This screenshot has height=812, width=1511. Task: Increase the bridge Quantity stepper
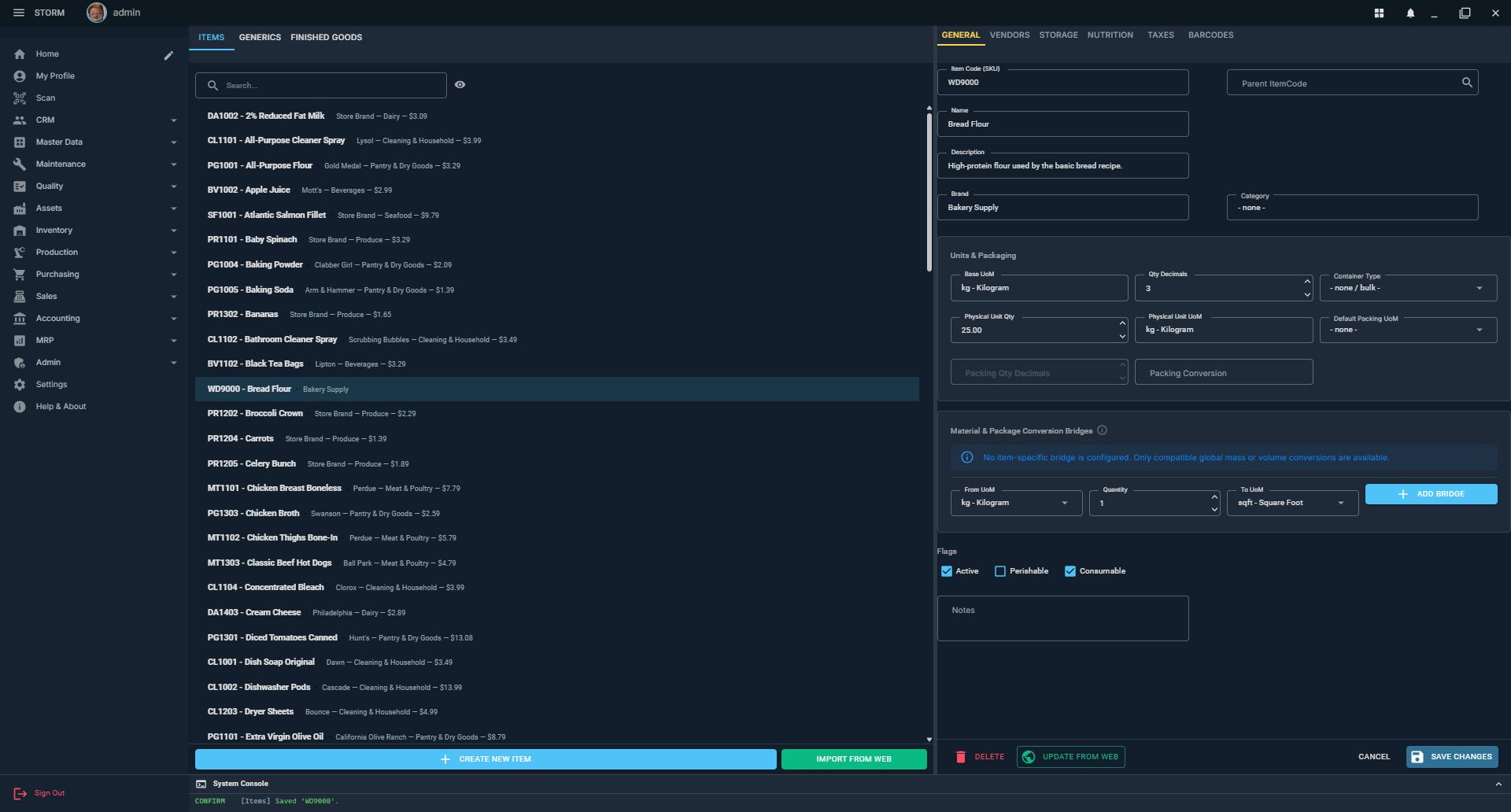click(x=1214, y=497)
